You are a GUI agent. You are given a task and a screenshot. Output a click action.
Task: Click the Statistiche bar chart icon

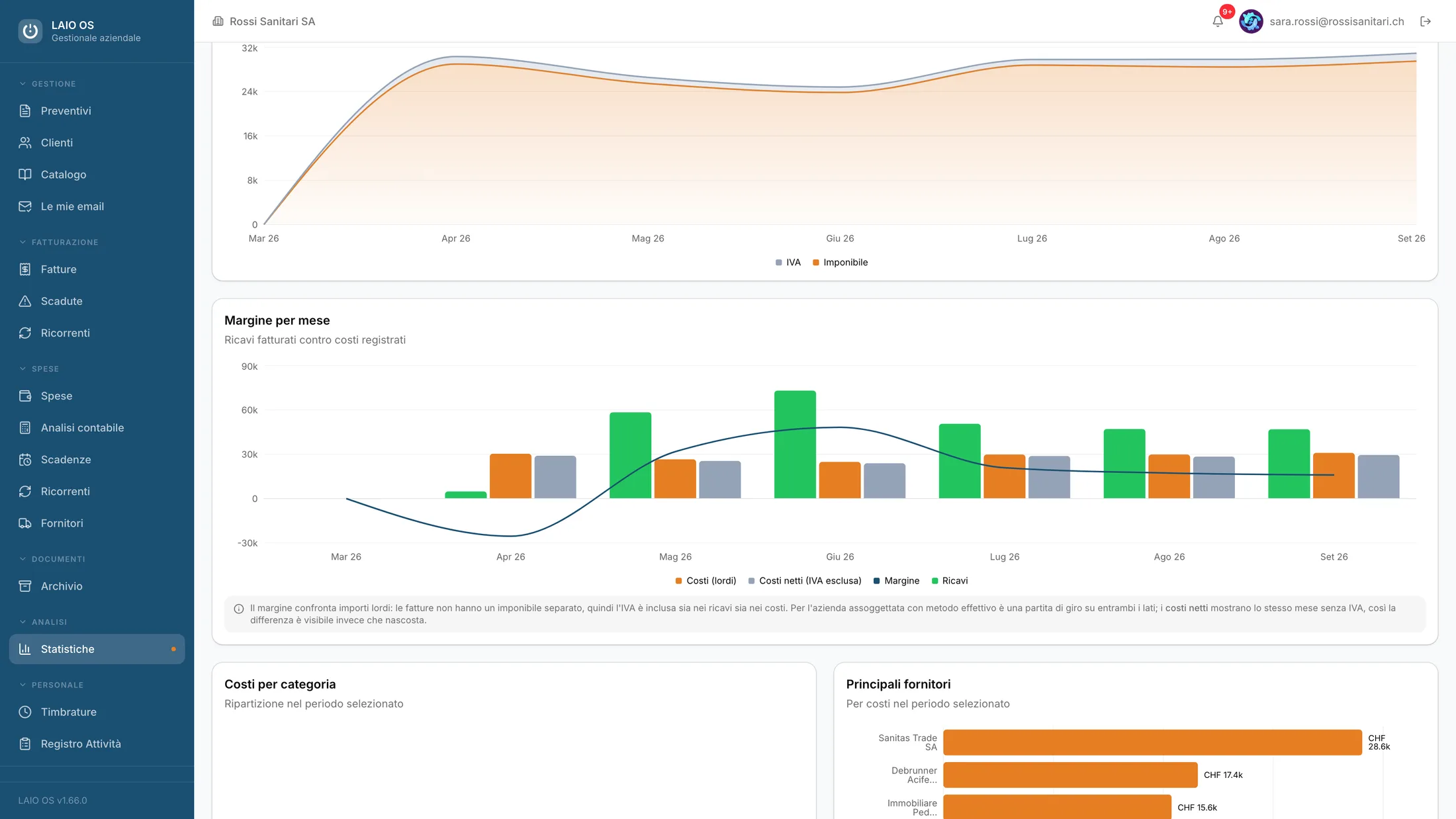click(x=25, y=649)
